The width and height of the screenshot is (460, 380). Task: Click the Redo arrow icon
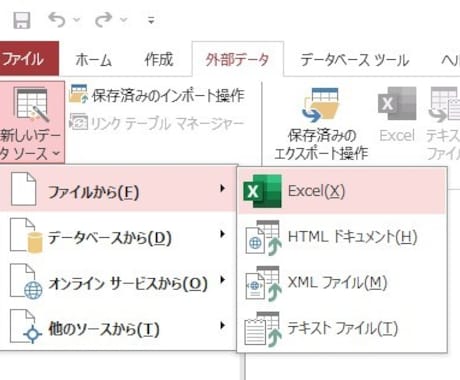tap(104, 20)
